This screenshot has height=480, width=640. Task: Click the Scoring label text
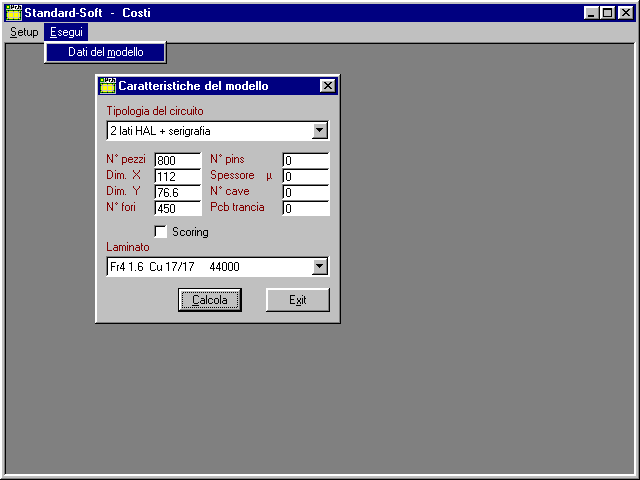pyautogui.click(x=190, y=232)
